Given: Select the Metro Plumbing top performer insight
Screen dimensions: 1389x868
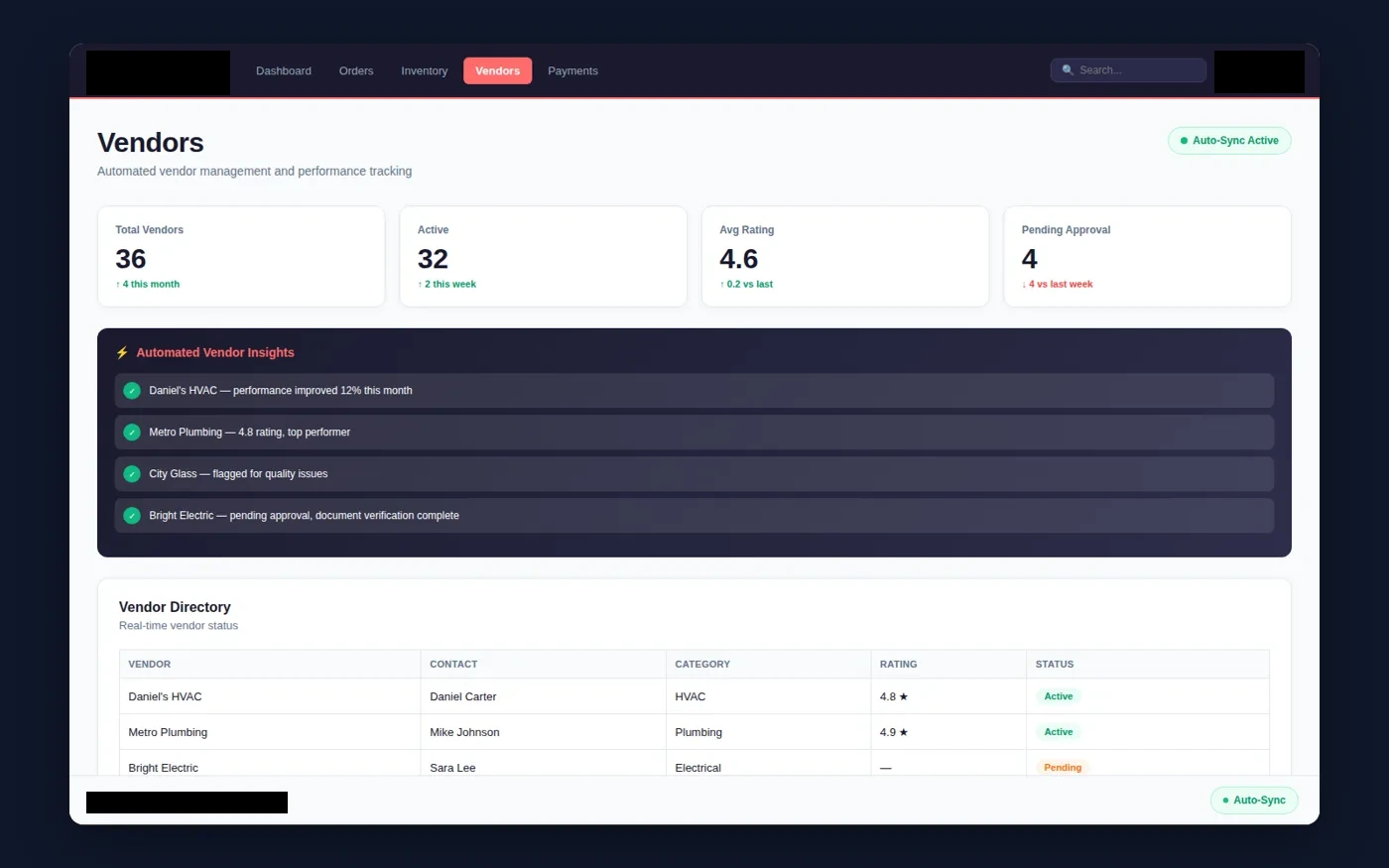Looking at the screenshot, I should click(x=694, y=433).
